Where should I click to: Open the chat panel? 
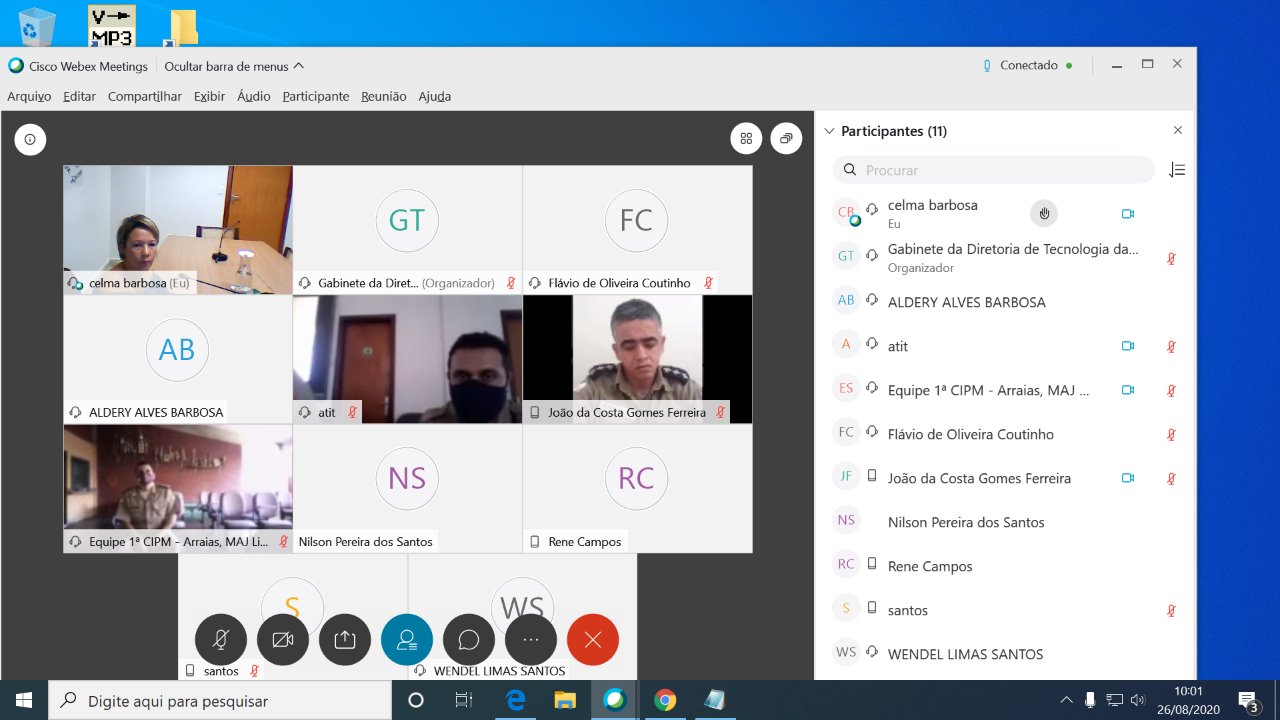(x=469, y=640)
